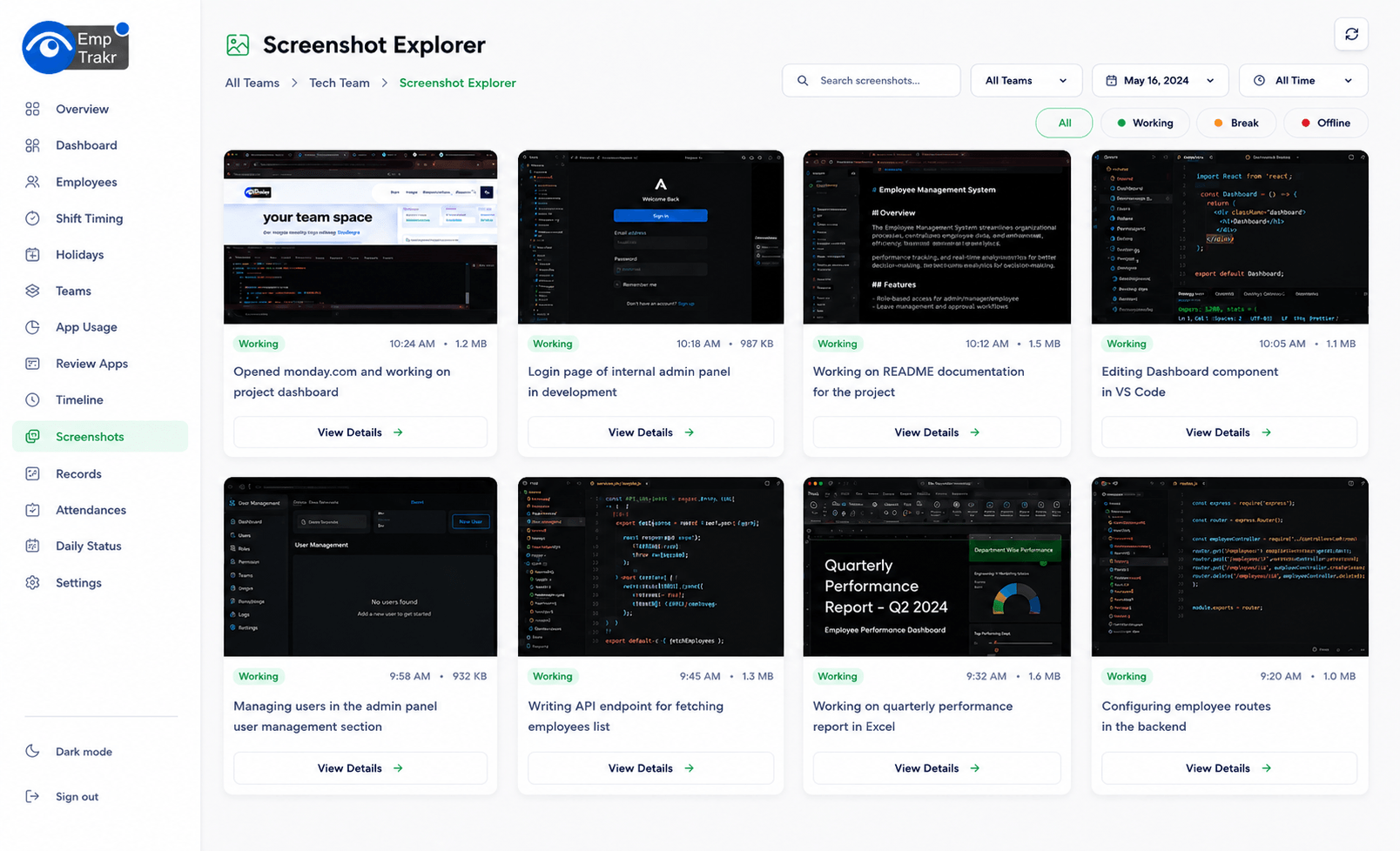Navigate to Shift Timing label
This screenshot has height=851, width=1400.
pos(89,218)
